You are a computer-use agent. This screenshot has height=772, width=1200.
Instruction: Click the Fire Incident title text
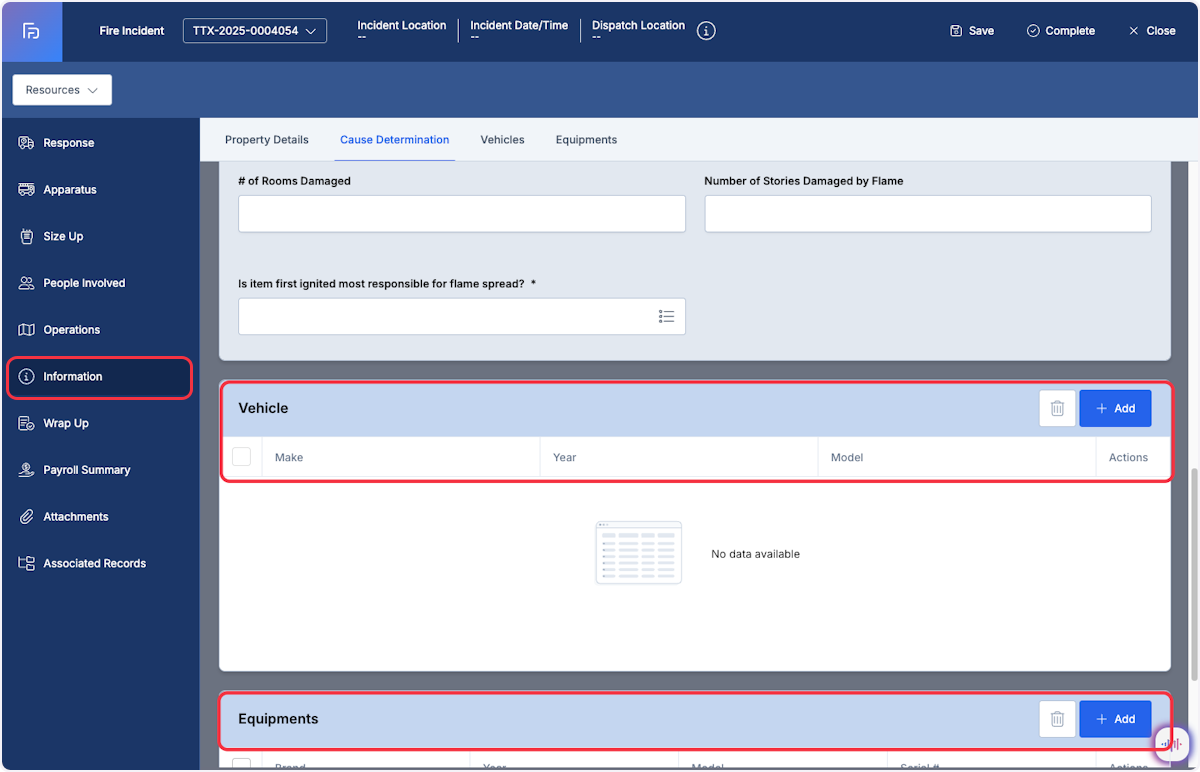tap(132, 31)
